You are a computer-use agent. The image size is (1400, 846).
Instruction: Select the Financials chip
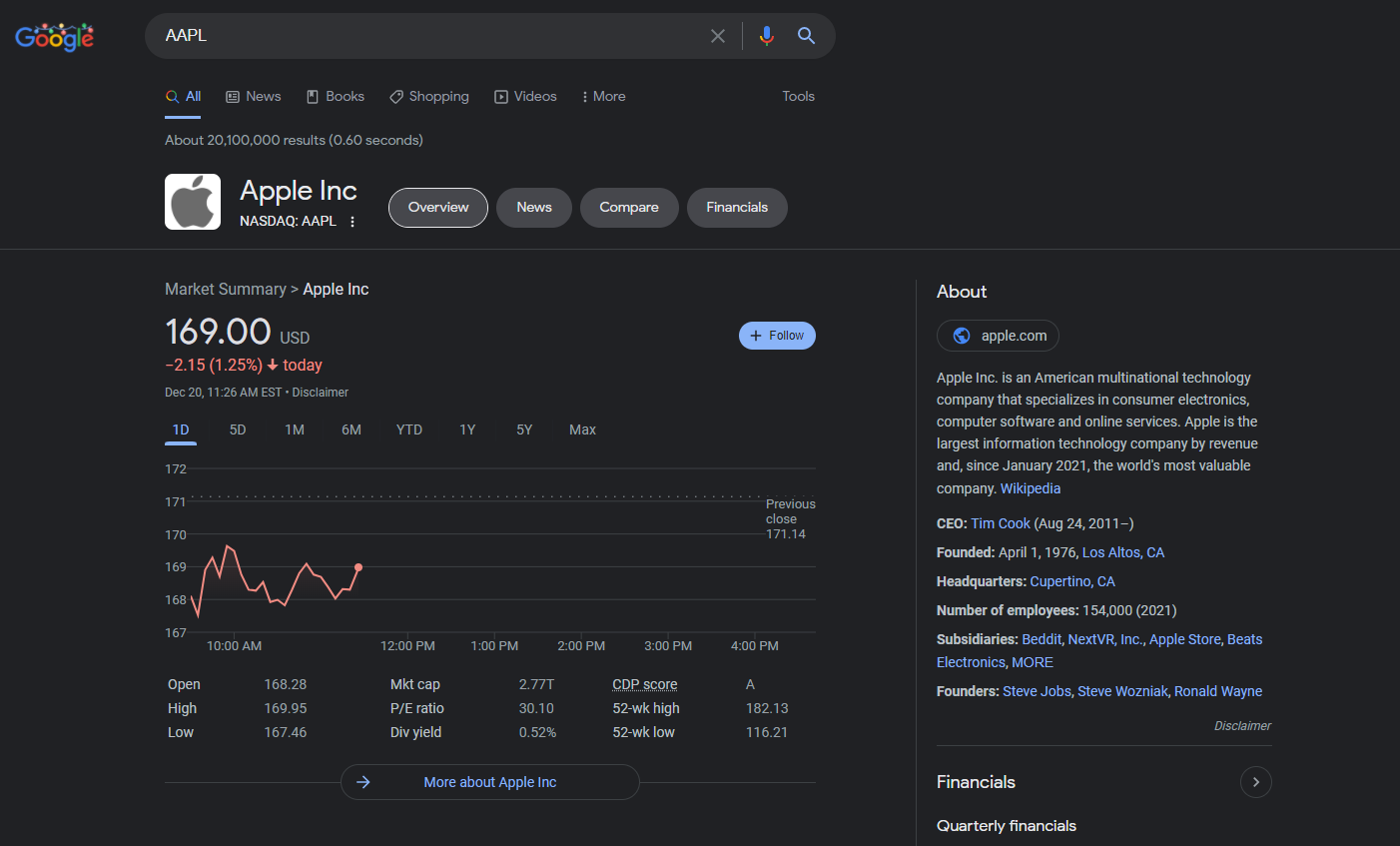coord(737,208)
